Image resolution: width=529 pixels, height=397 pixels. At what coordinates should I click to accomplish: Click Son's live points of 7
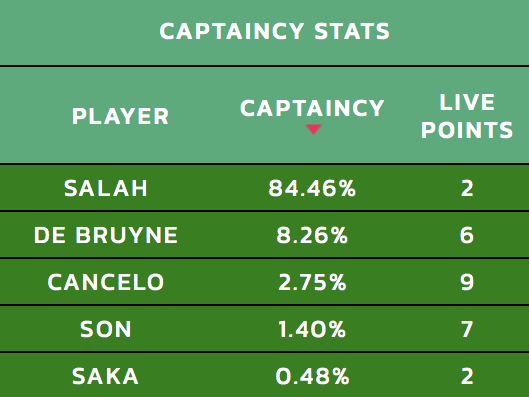467,329
